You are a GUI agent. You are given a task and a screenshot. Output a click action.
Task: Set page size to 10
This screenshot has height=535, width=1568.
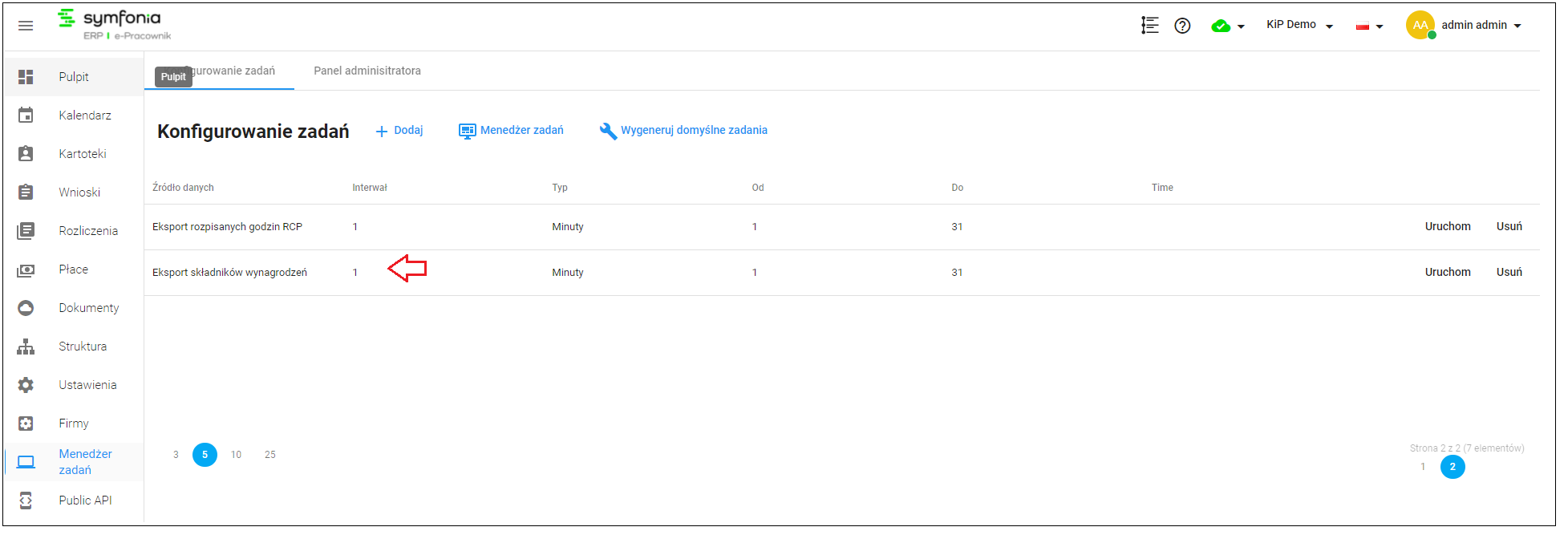[x=236, y=455]
